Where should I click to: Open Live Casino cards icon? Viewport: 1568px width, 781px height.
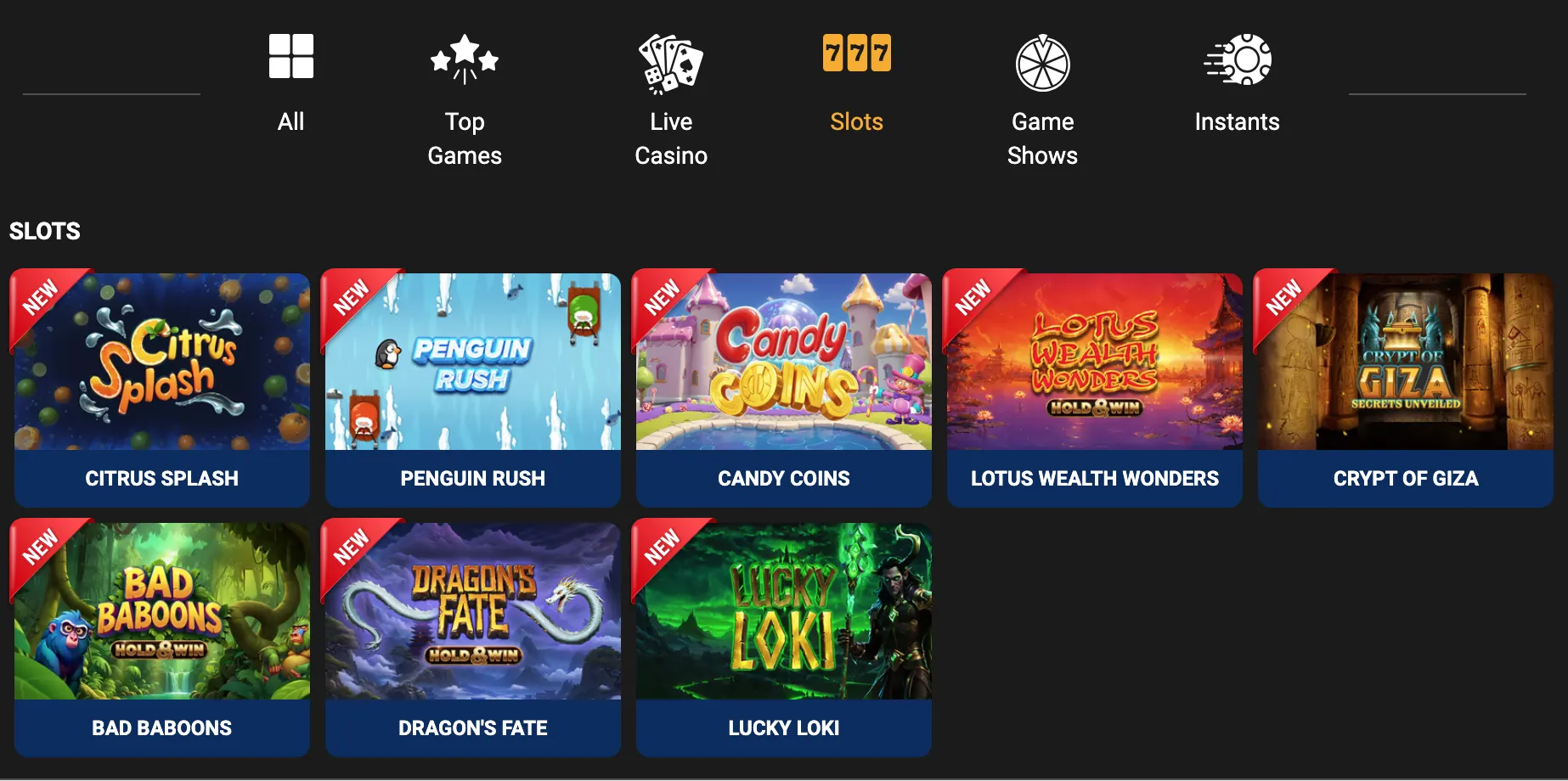(x=671, y=63)
